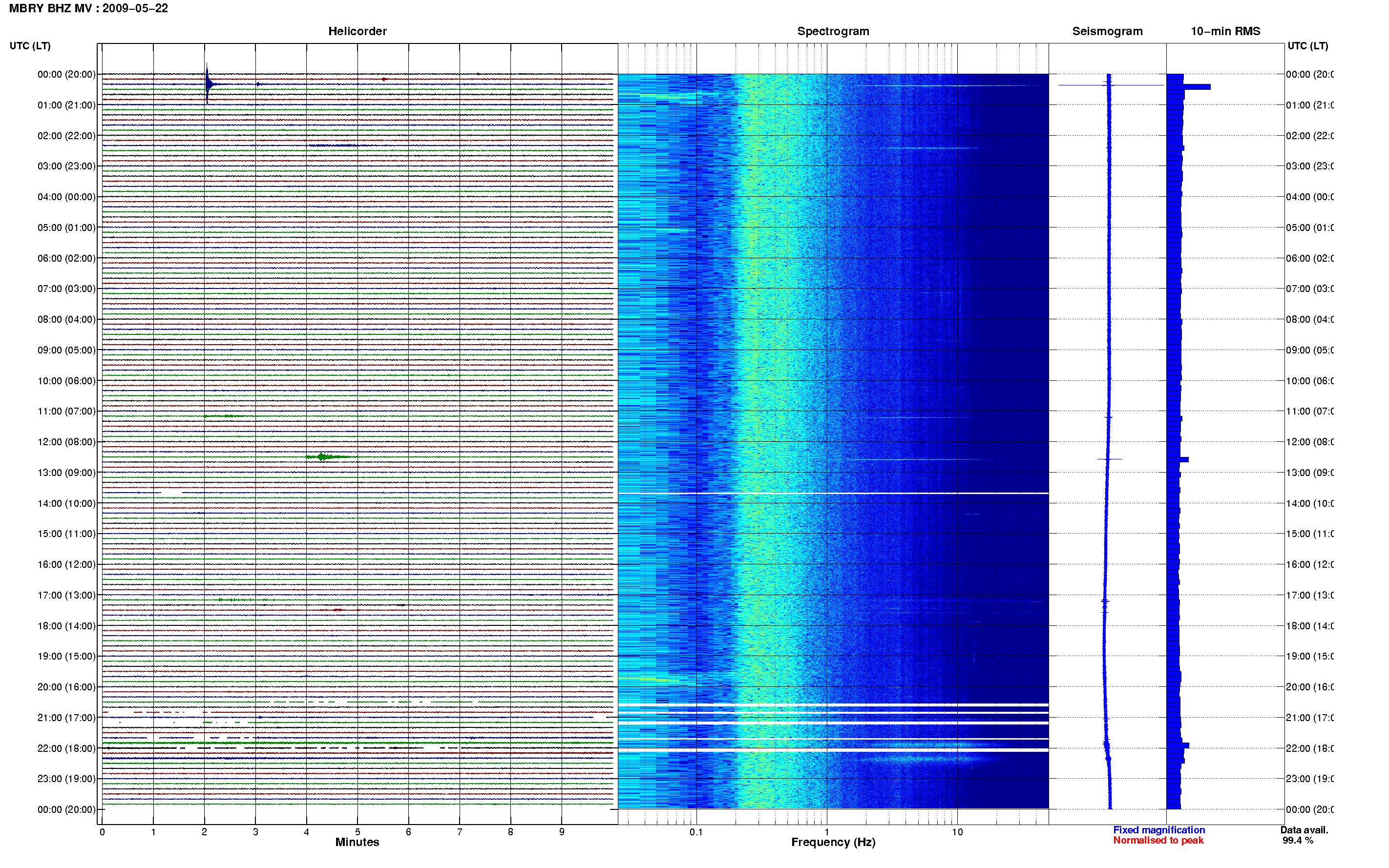Click the minute '5' tick label
Image resolution: width=1389 pixels, height=868 pixels.
[357, 832]
